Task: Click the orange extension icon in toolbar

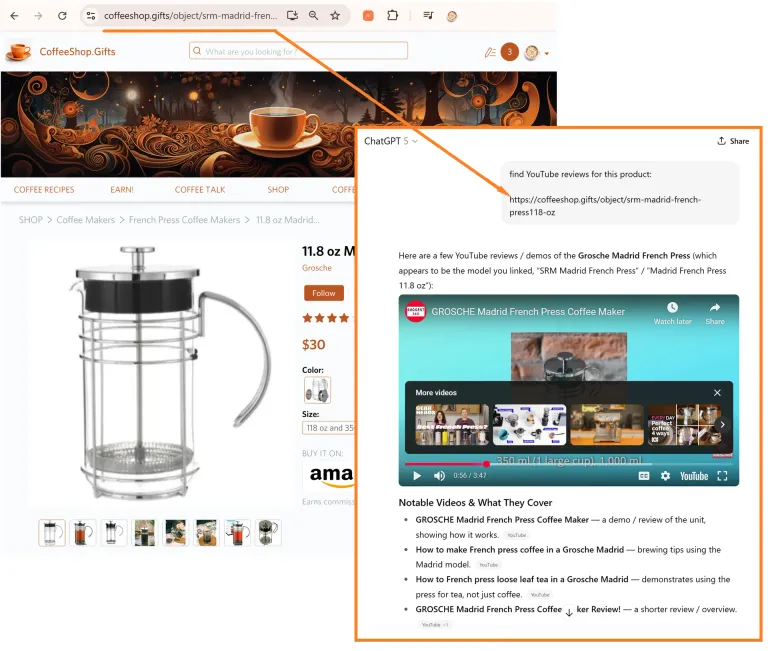Action: coord(368,16)
